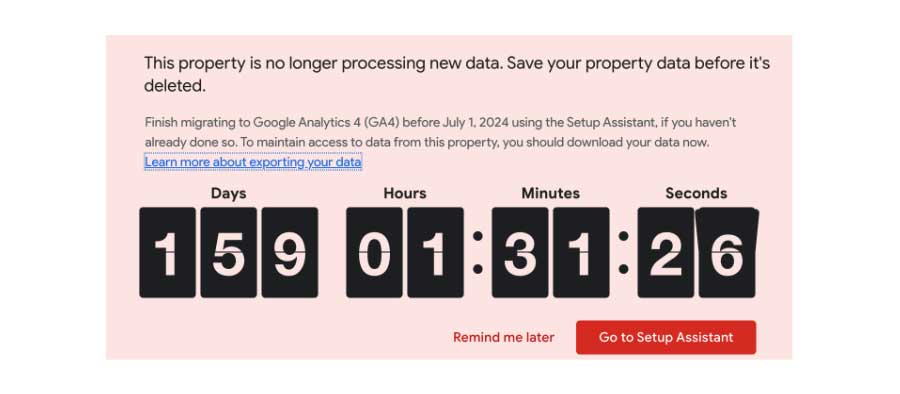Click the Days counter last digit 9
The image size is (900, 394).
coord(290,253)
